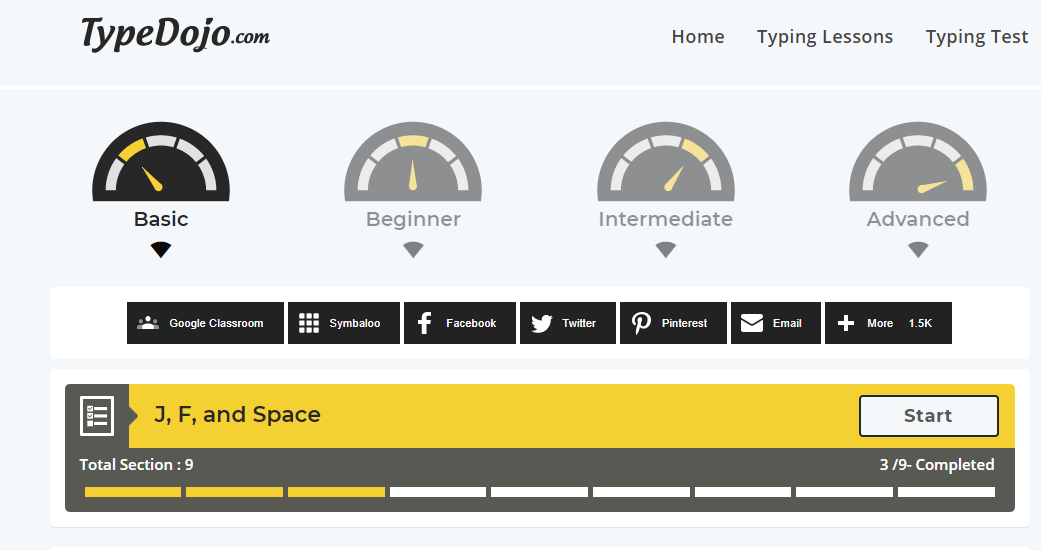Select the Beginner level gauge icon
1041x551 pixels.
413,163
